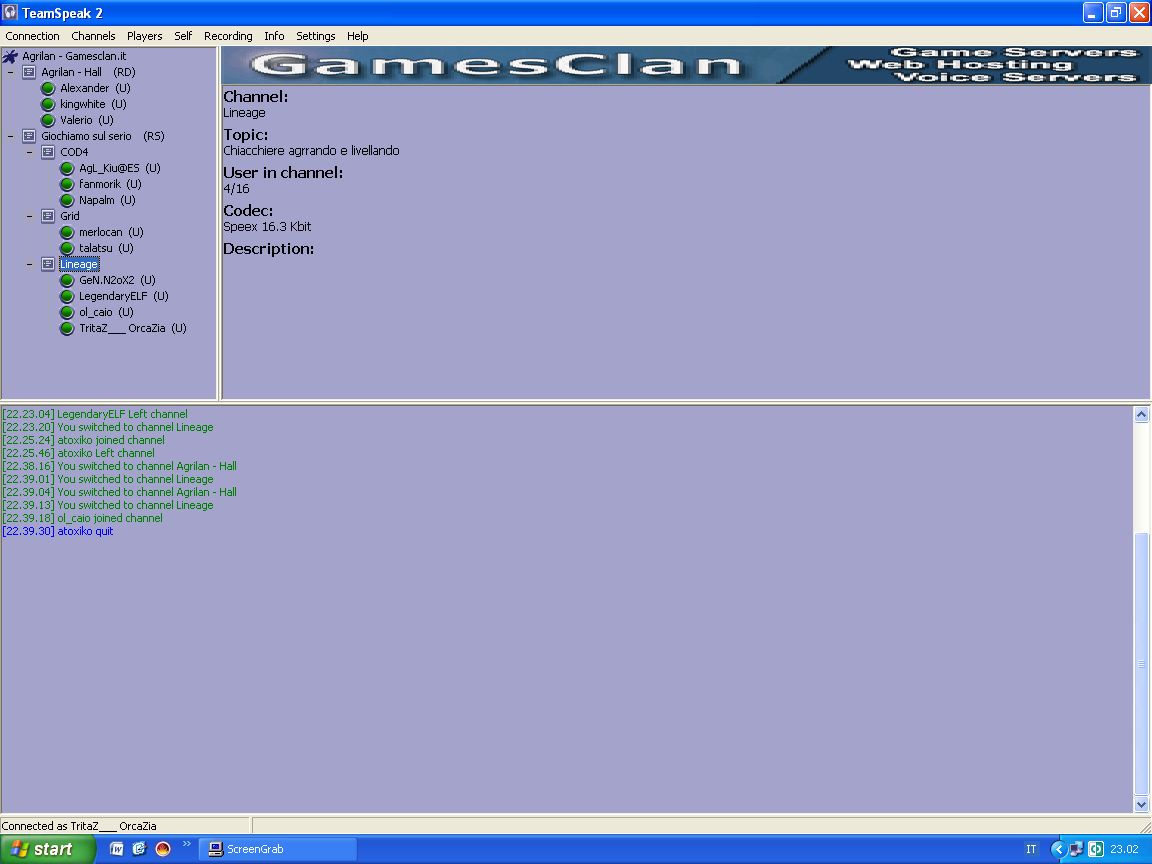Click the GamesClan banner

click(x=686, y=65)
